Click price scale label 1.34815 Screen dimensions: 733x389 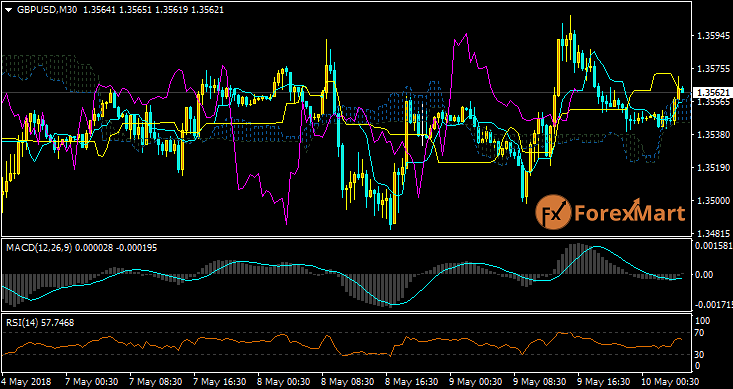[x=713, y=233]
